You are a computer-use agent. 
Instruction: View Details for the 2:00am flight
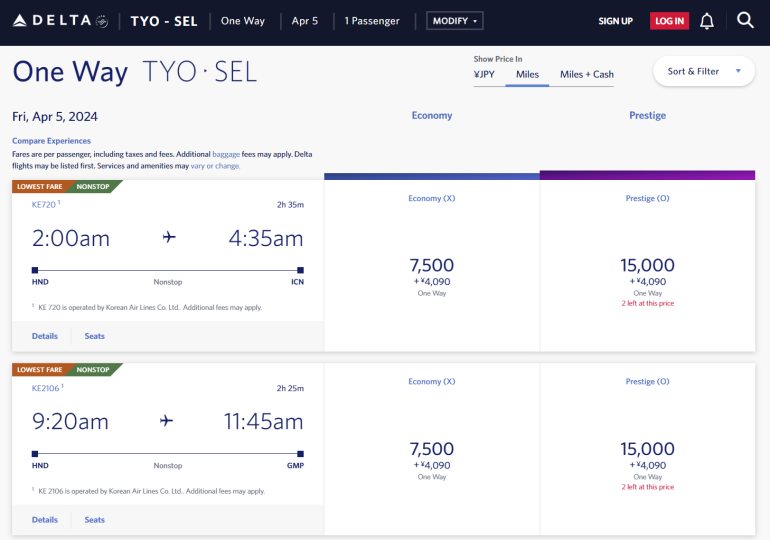click(x=45, y=336)
